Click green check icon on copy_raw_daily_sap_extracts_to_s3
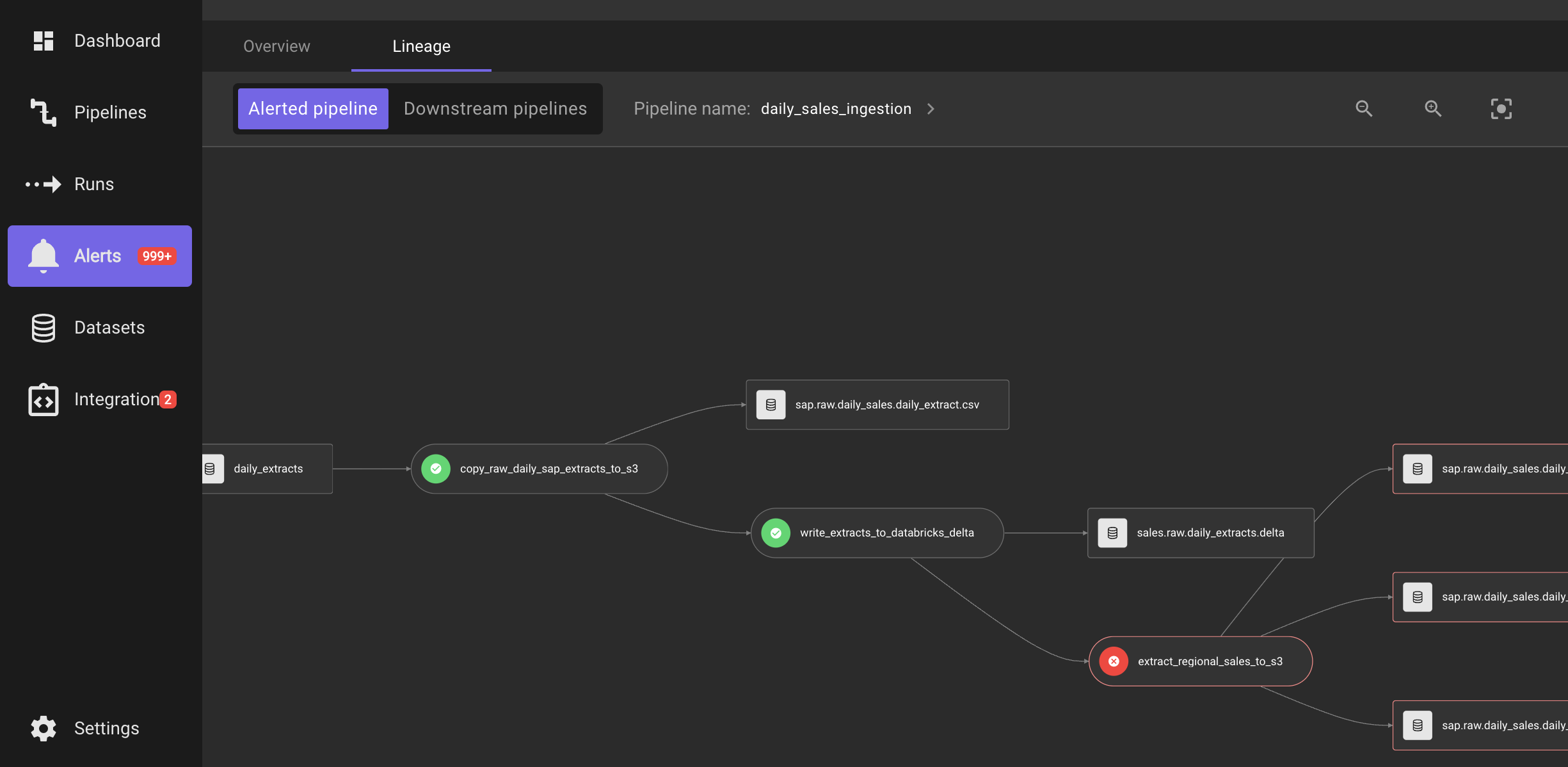 [436, 469]
